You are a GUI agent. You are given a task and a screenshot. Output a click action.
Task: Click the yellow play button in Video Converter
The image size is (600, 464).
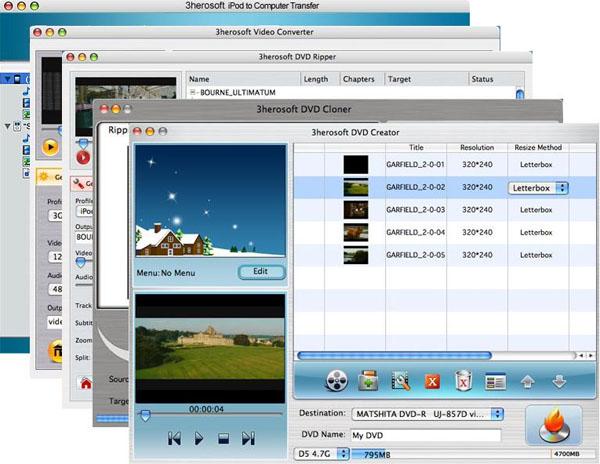pyautogui.click(x=51, y=147)
